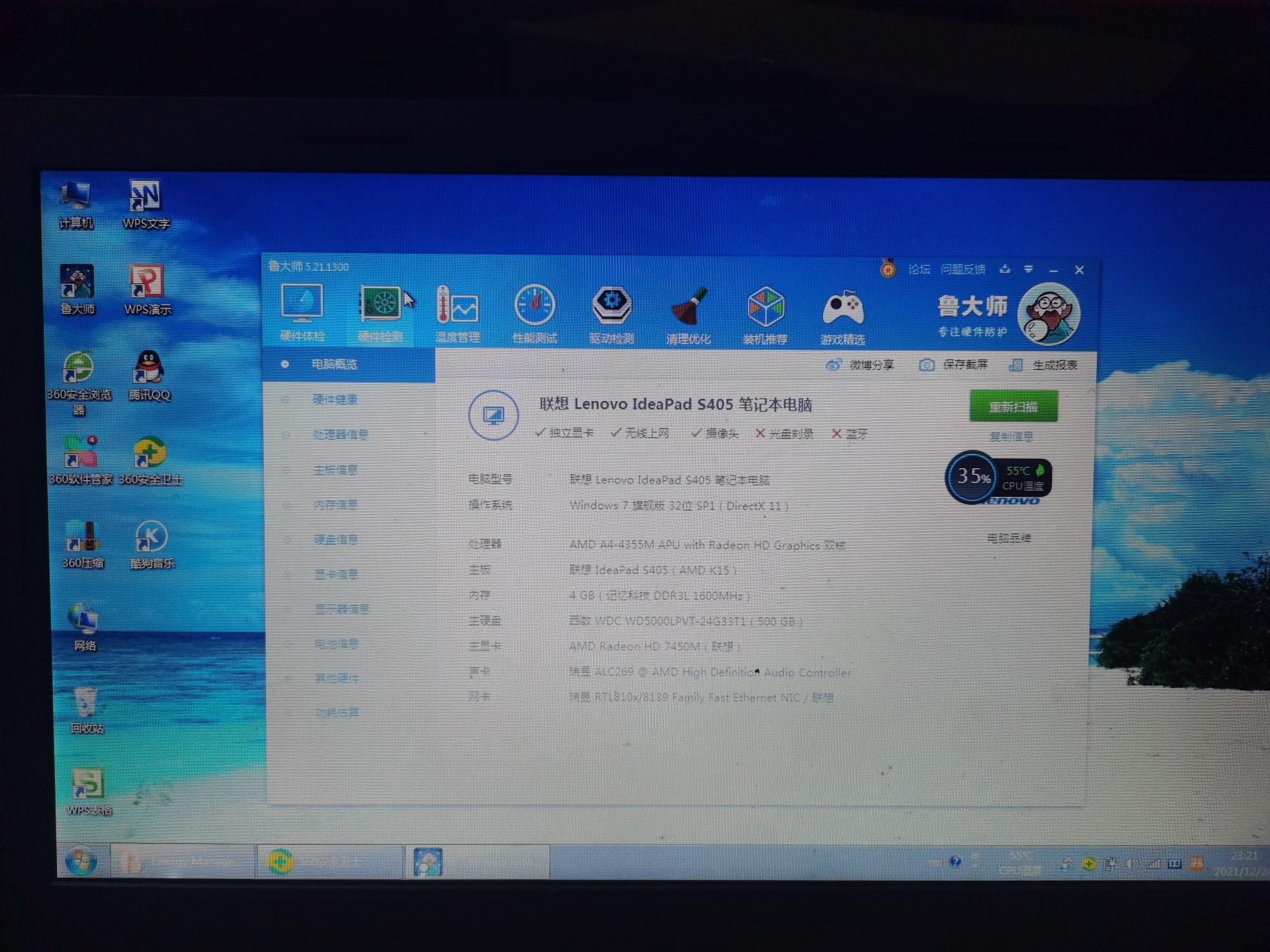Click the 联想 Lenovo IdeaPad S405 title
The image size is (1270, 952).
(675, 404)
